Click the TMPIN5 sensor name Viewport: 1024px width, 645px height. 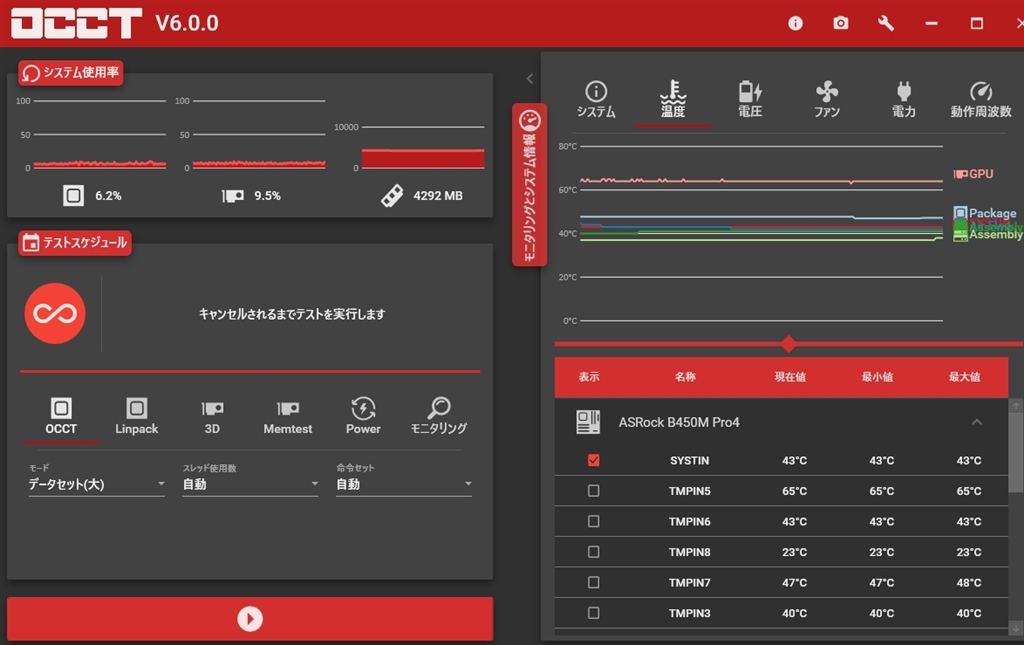[690, 491]
